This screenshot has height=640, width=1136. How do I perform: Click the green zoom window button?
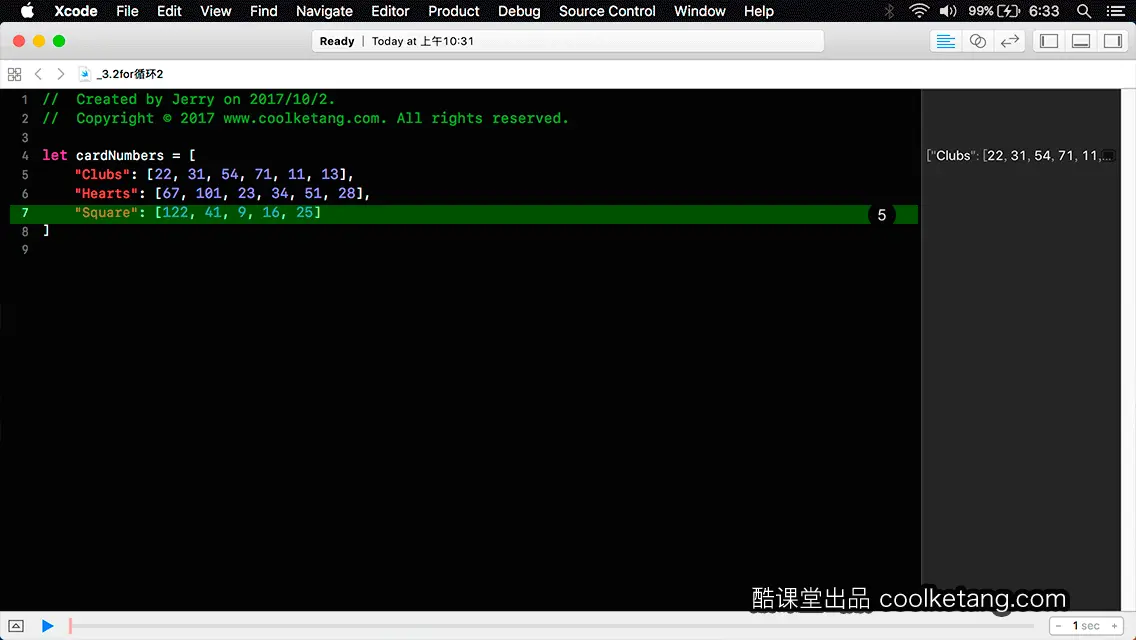click(59, 41)
